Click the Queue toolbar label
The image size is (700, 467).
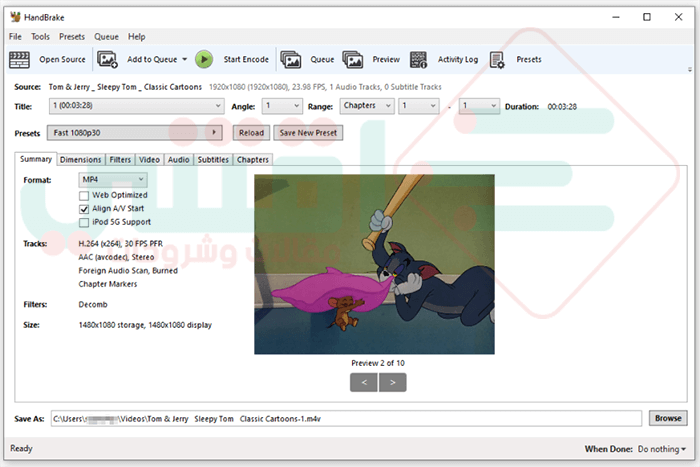(x=322, y=59)
